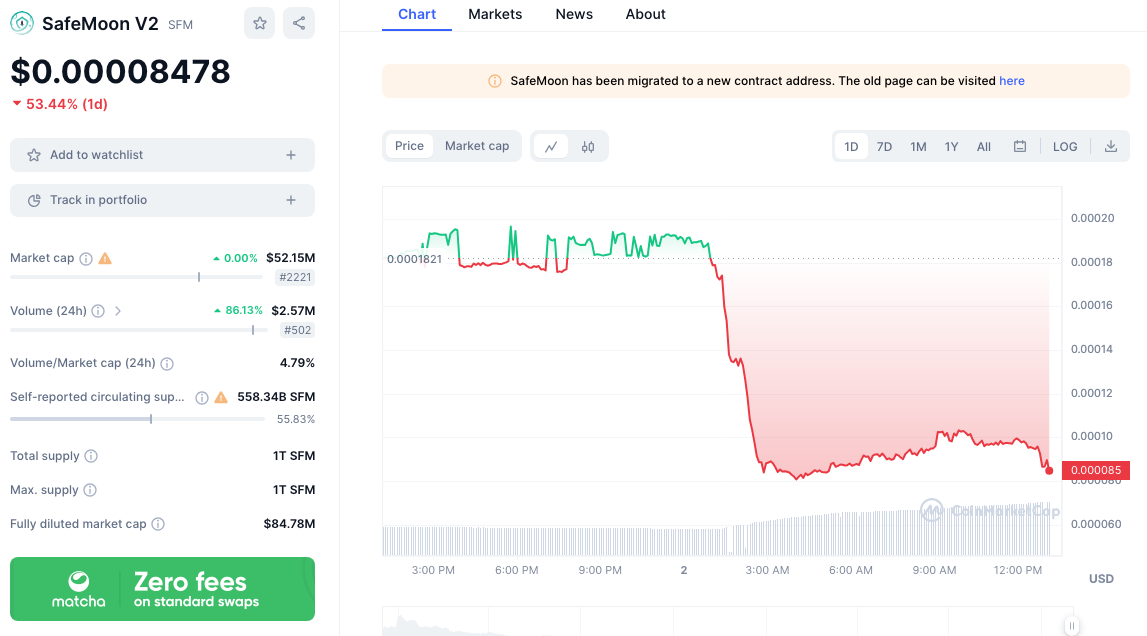Viewport: 1147px width, 636px height.
Task: Click plus icon on Track in portfolio
Action: click(291, 201)
